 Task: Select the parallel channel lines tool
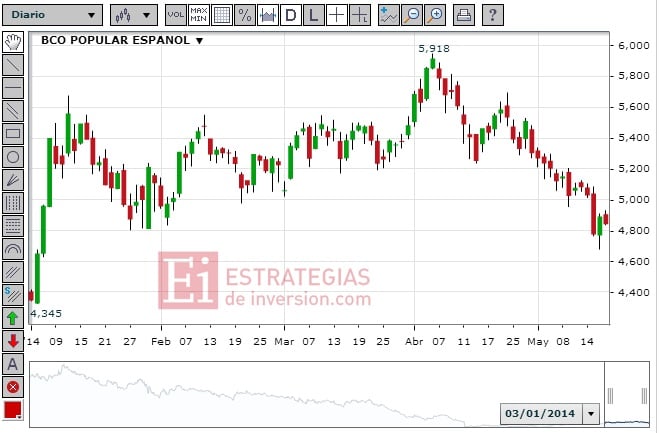point(13,111)
